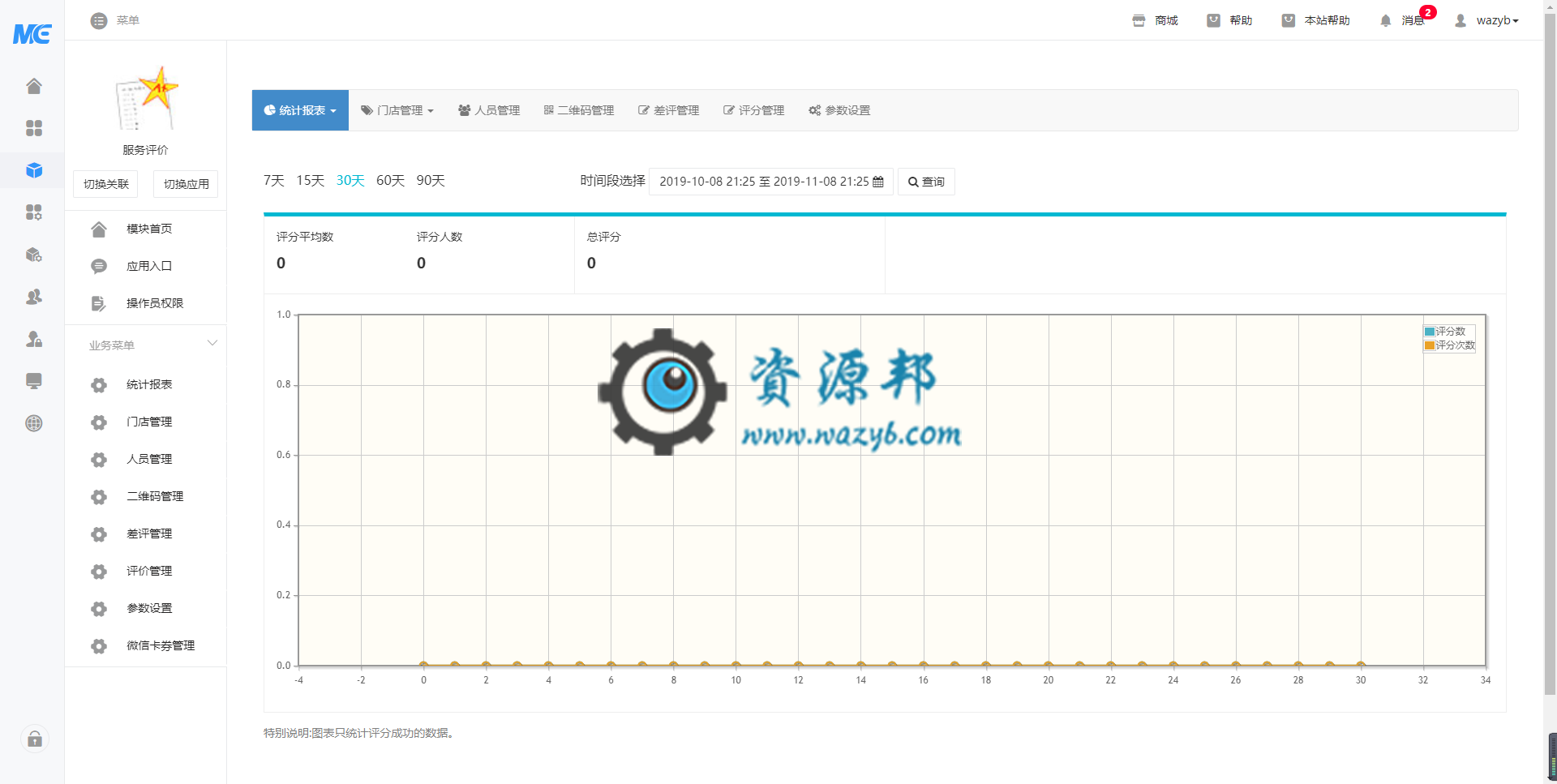Select the blue cube module icon
This screenshot has width=1557, height=784.
[x=34, y=170]
